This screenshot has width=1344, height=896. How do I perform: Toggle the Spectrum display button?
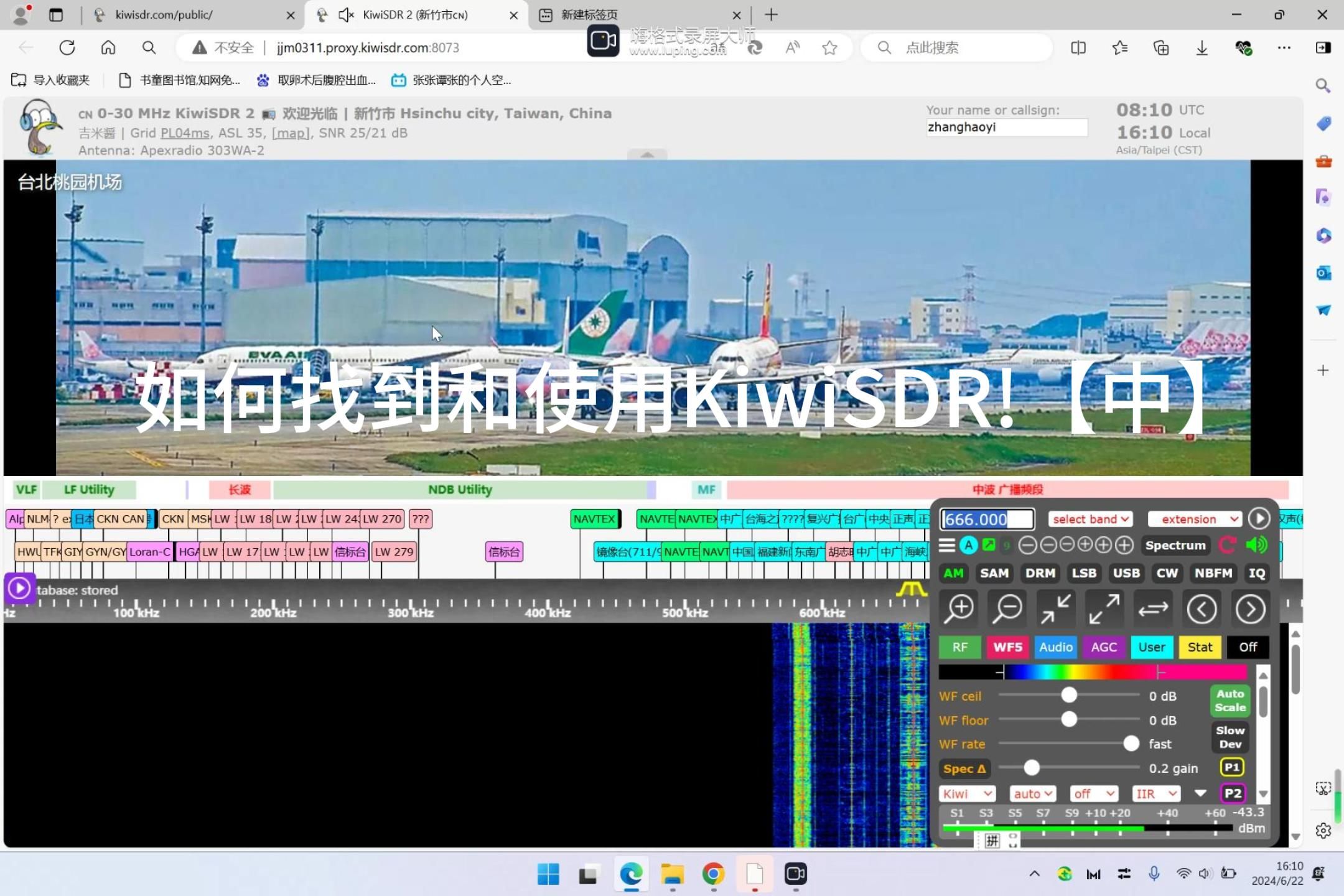coord(1175,545)
